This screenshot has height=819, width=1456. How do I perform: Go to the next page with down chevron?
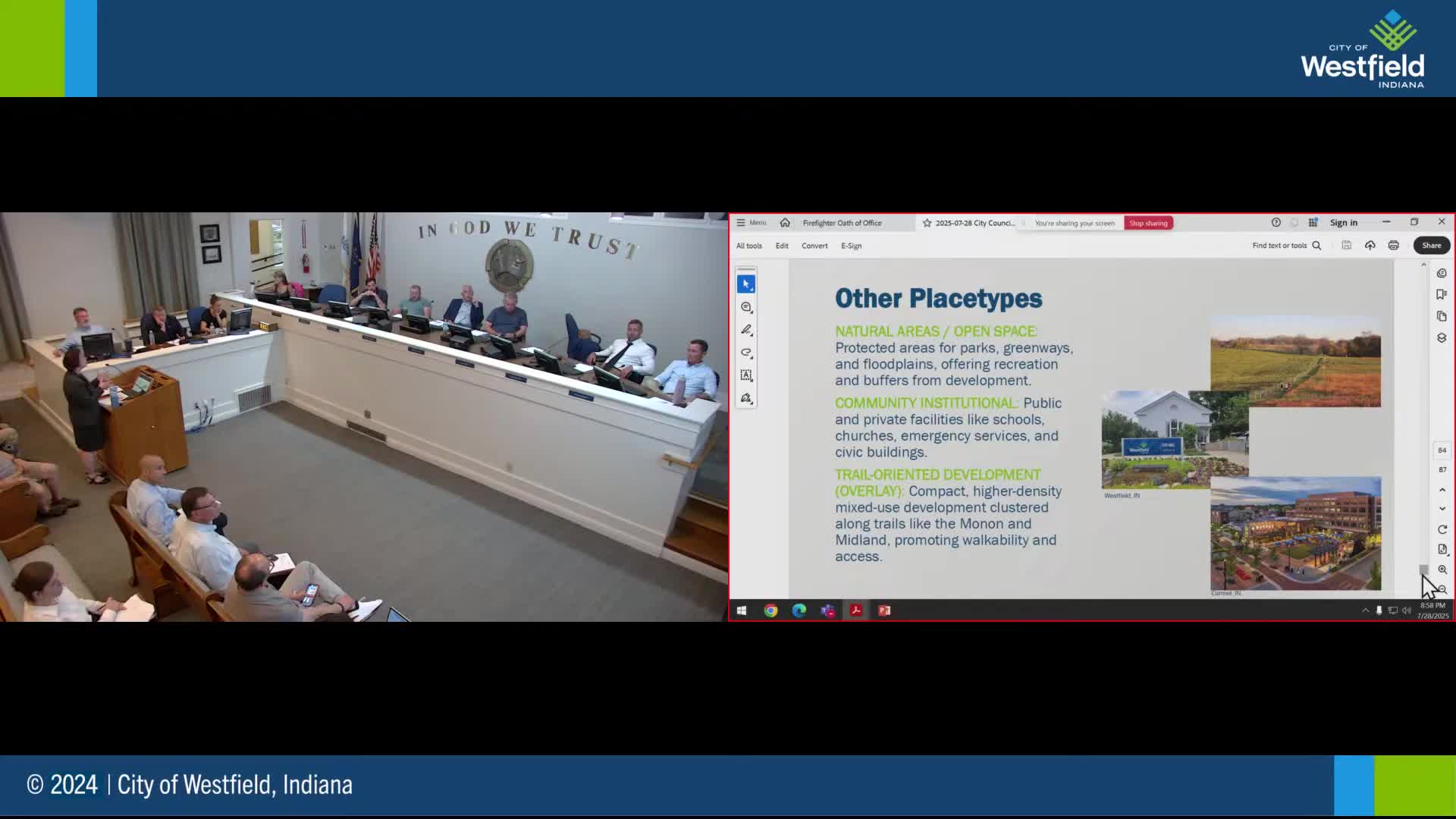[1442, 508]
